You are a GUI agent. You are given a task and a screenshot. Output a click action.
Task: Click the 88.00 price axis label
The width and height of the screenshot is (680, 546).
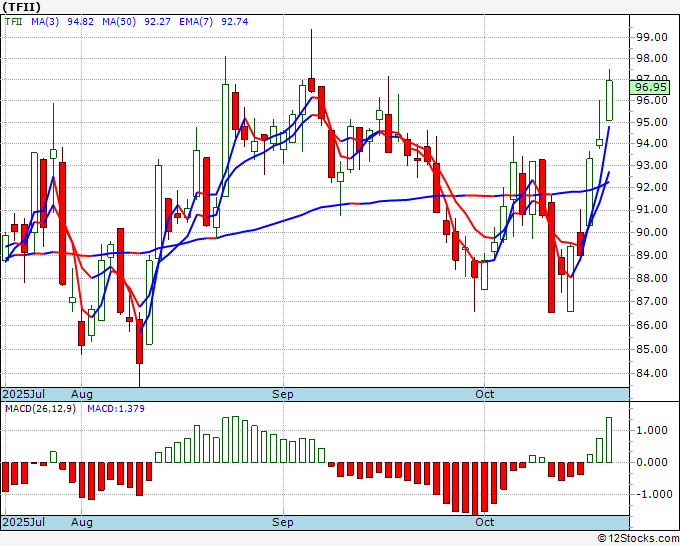[651, 278]
